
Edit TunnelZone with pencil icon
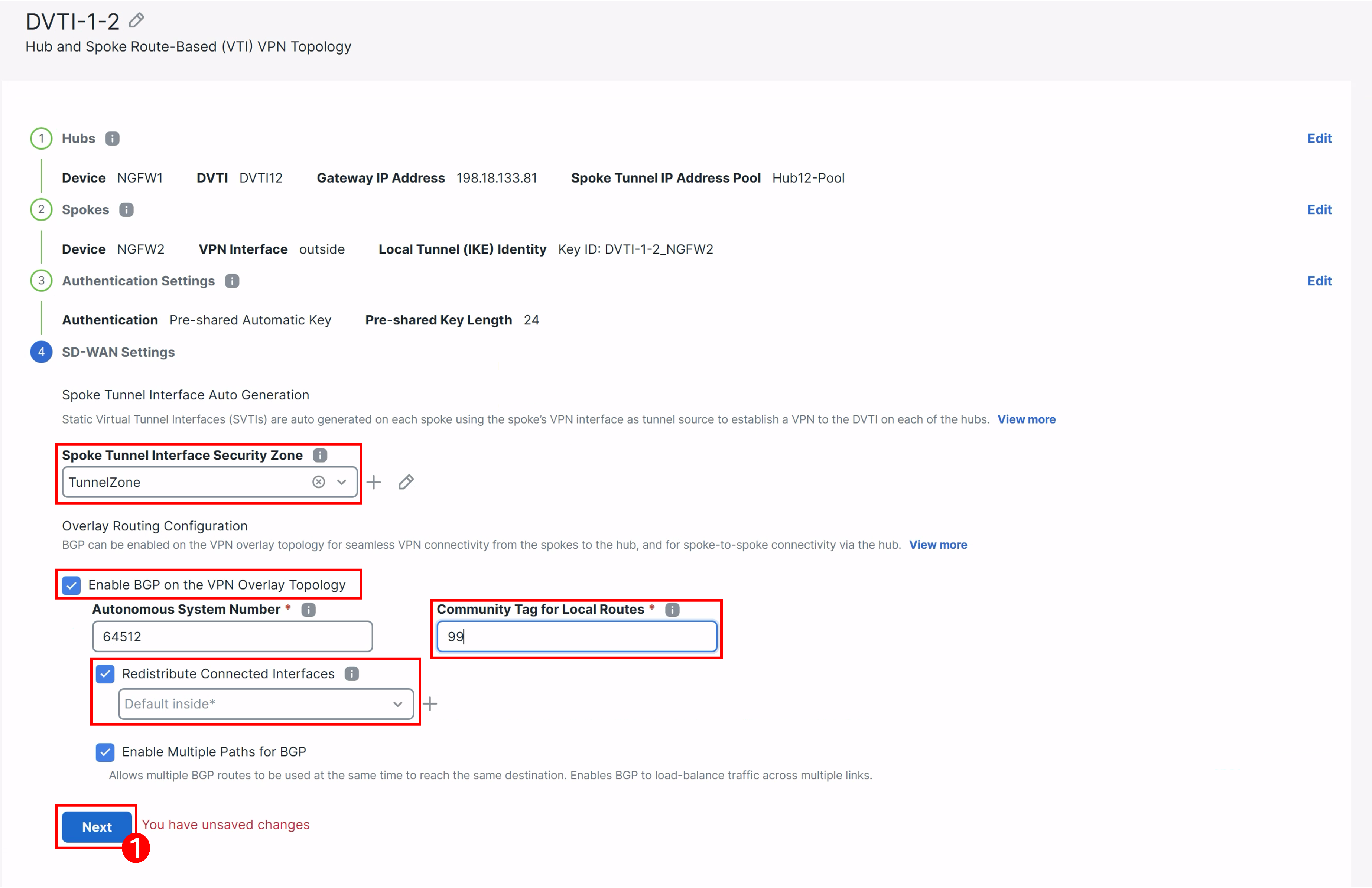click(406, 482)
